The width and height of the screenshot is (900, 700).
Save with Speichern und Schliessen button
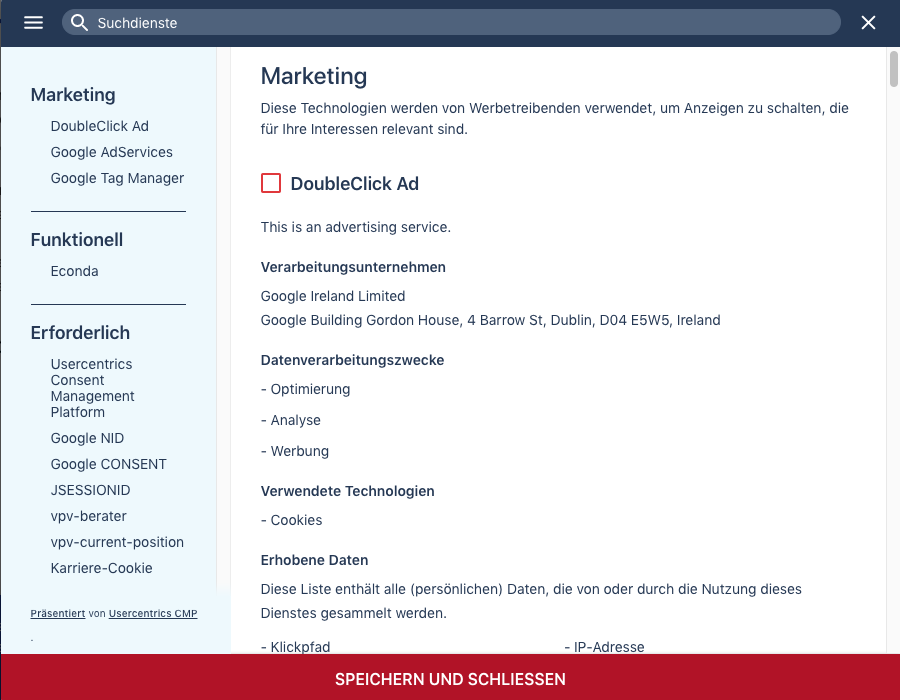pyautogui.click(x=450, y=679)
